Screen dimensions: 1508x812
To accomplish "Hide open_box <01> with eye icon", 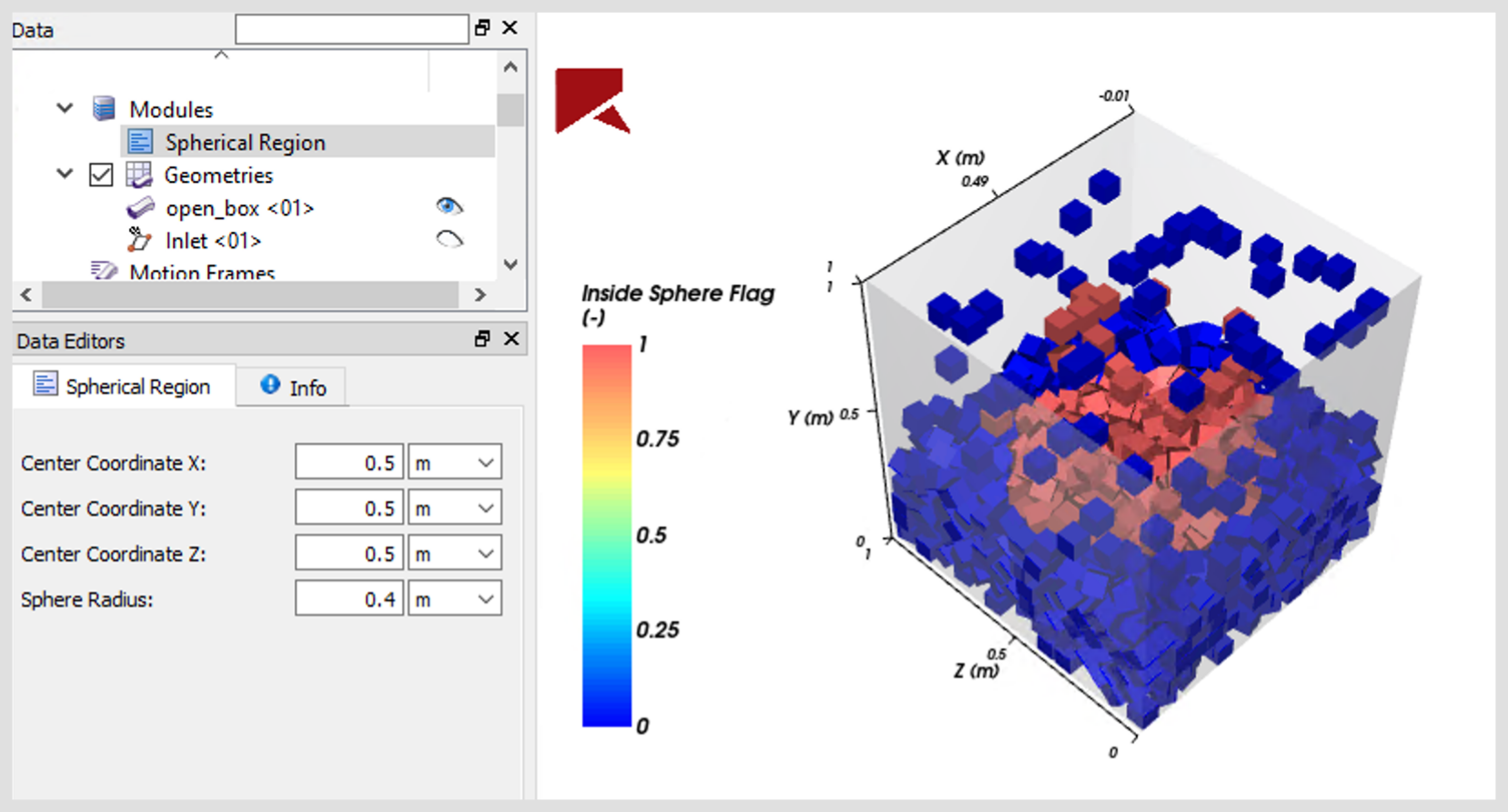I will 449,206.
